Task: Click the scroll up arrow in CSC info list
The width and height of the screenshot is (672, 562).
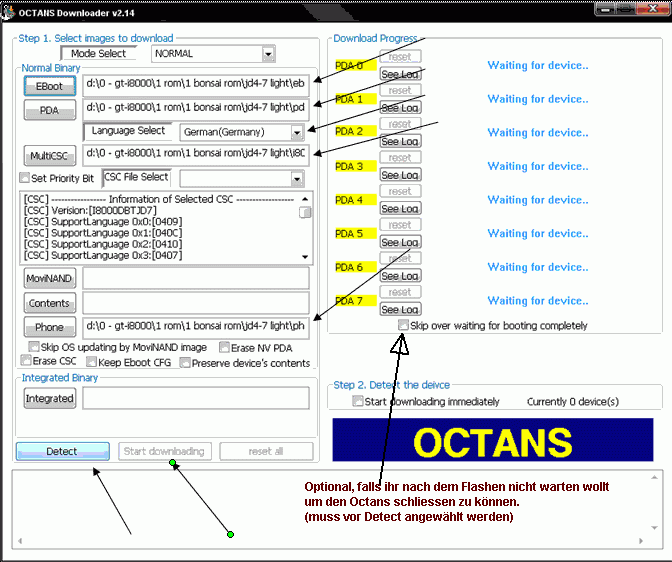Action: pyautogui.click(x=305, y=199)
